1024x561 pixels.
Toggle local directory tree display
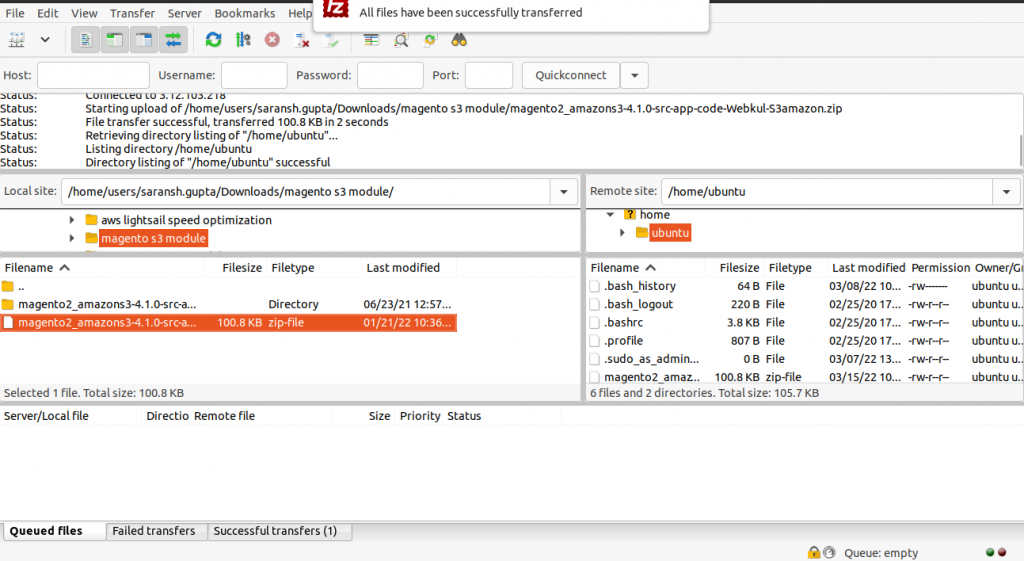[x=115, y=40]
